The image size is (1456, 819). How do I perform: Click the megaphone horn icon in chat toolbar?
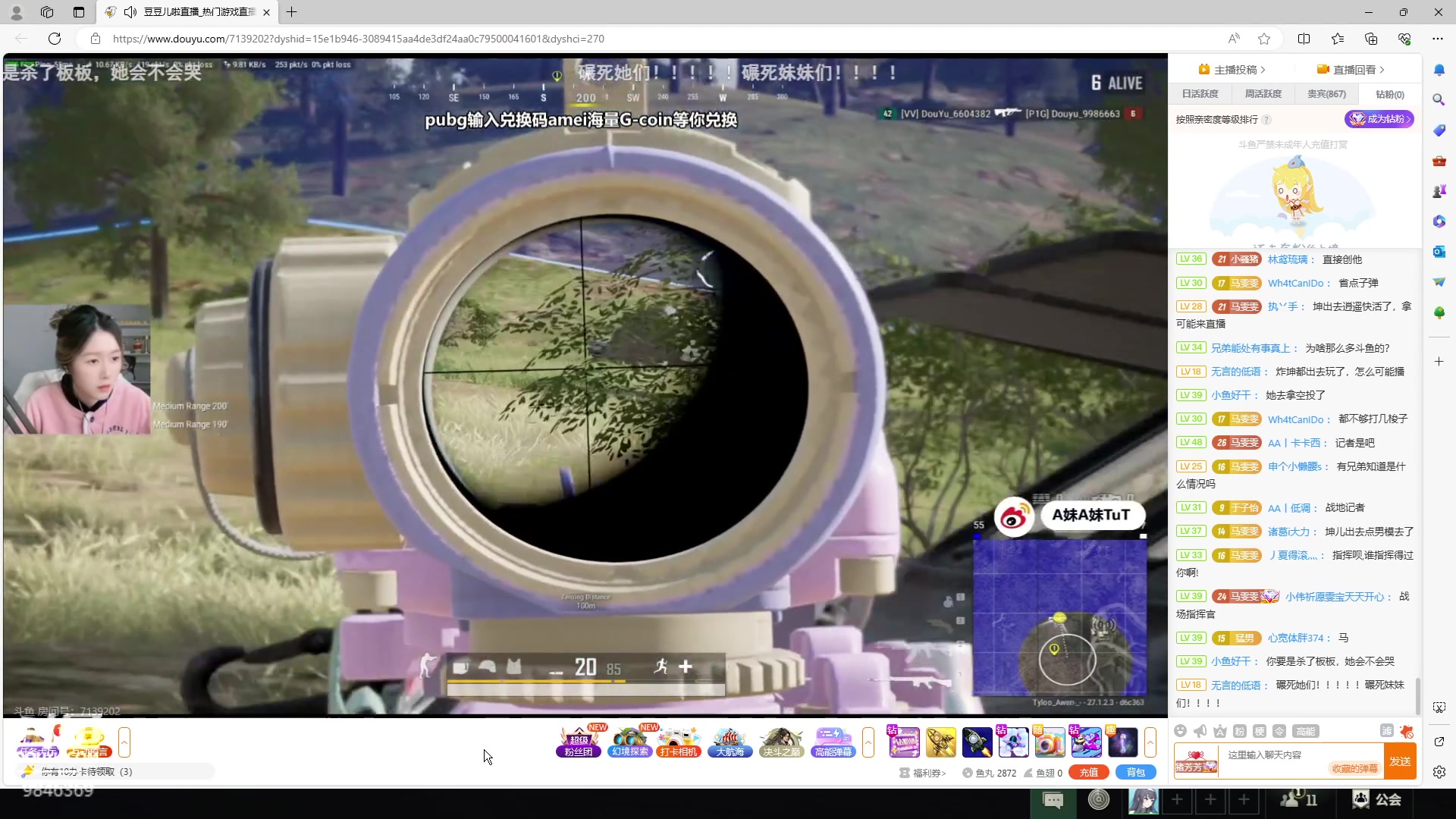1200,731
